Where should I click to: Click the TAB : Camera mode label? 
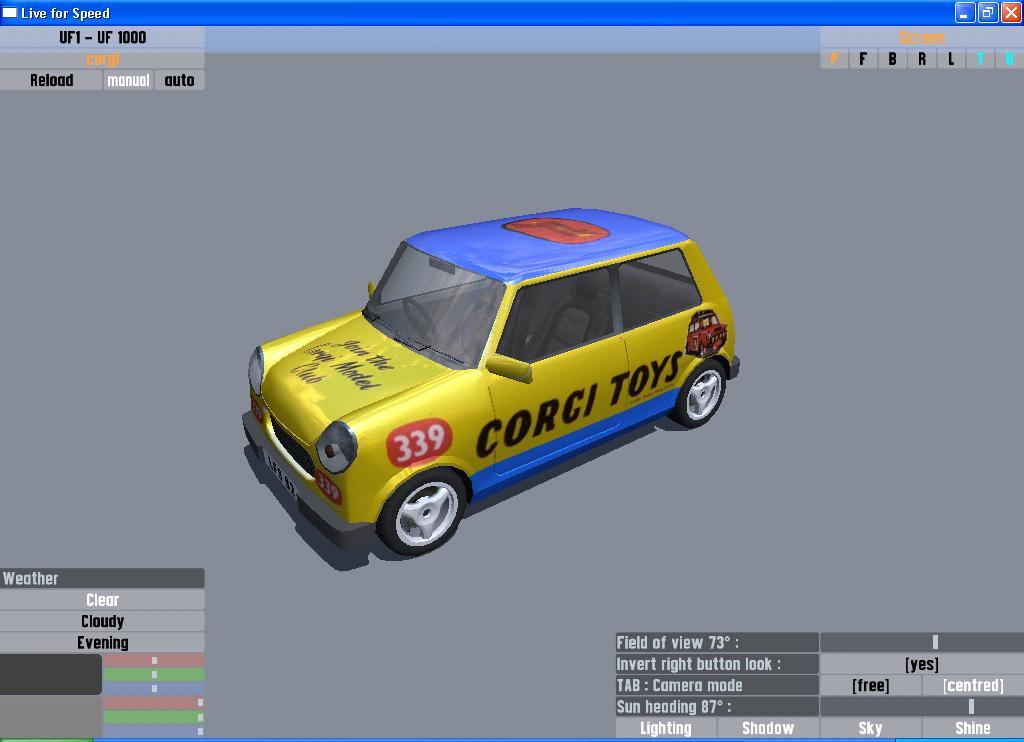(717, 685)
